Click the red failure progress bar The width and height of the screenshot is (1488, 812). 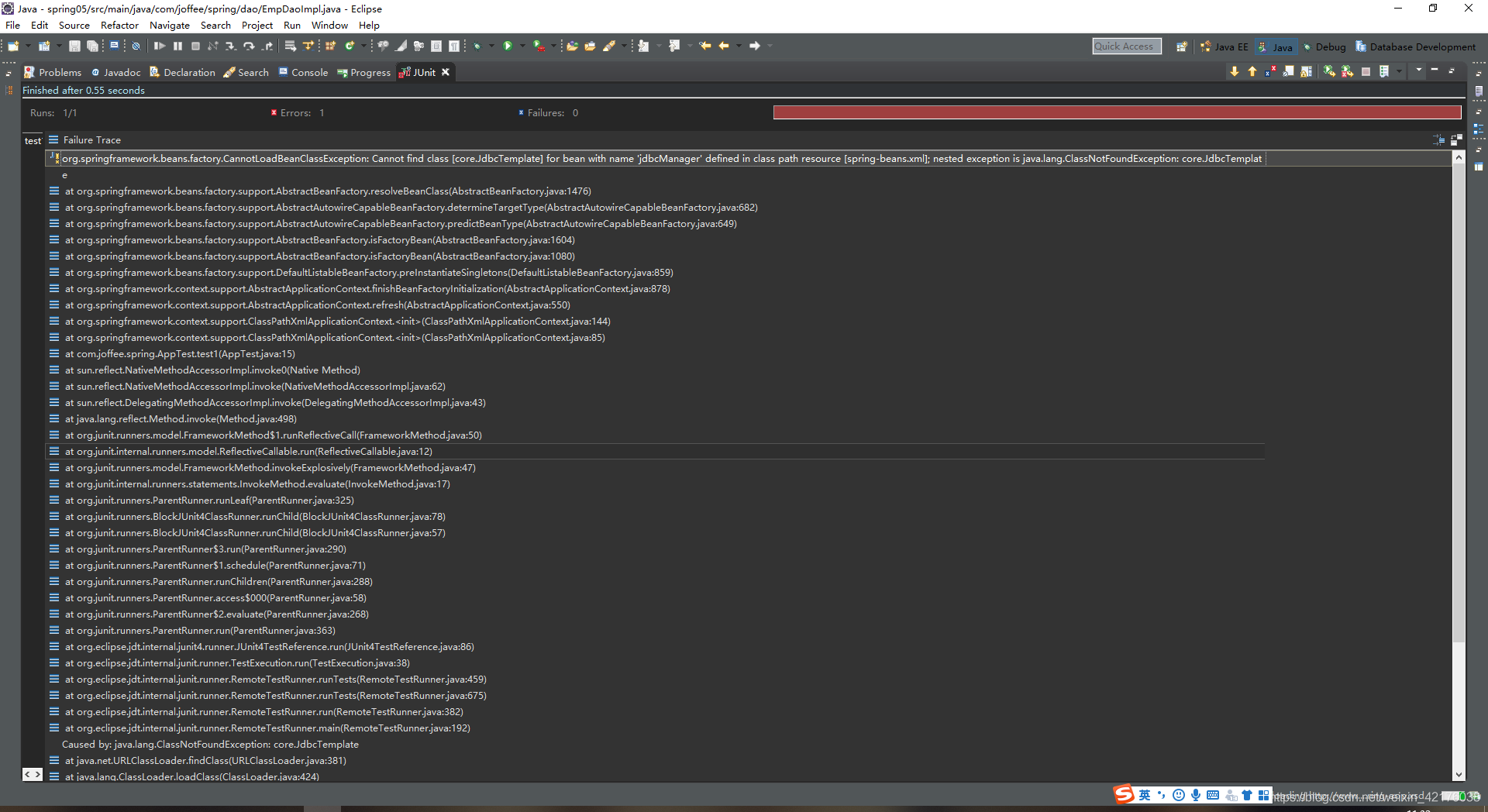pyautogui.click(x=1116, y=112)
